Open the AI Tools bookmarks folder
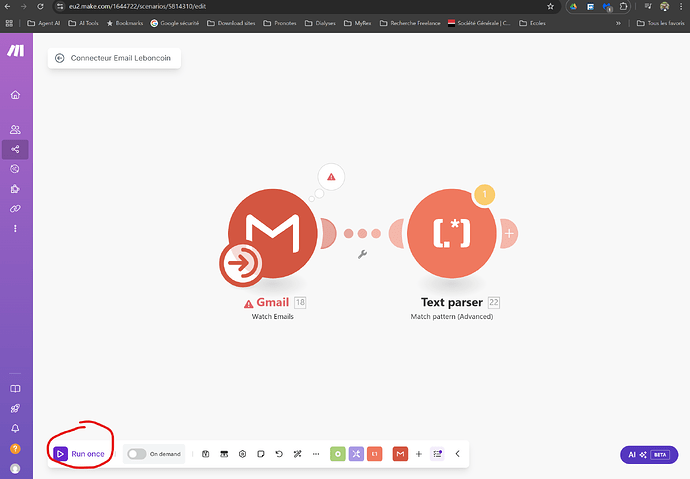 point(84,23)
